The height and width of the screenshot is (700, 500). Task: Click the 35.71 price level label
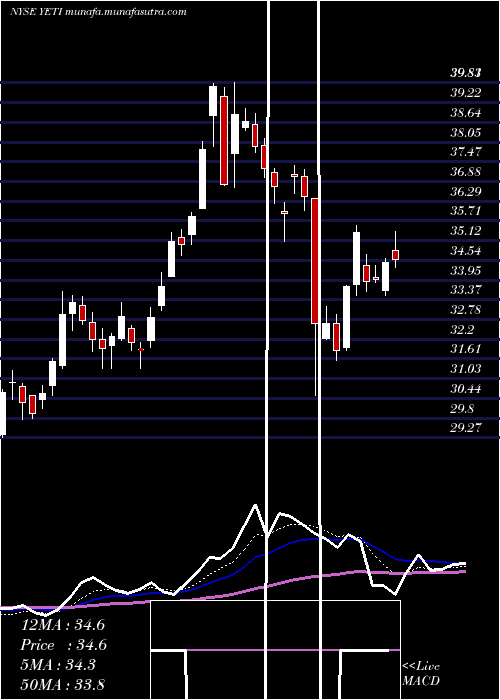tap(465, 211)
